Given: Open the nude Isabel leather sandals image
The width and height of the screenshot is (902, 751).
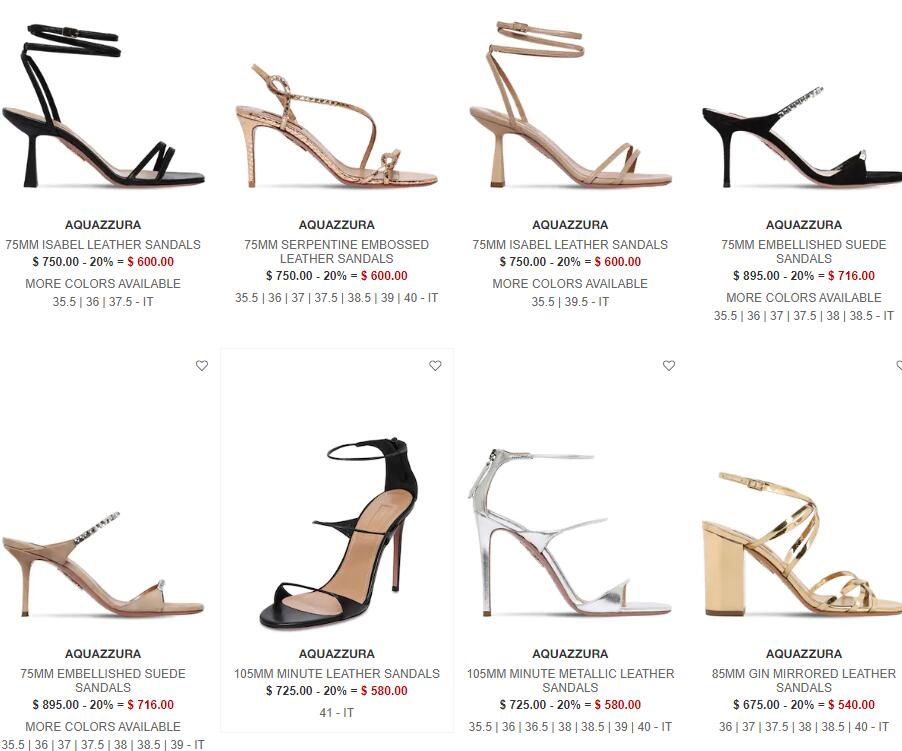Looking at the screenshot, I should point(570,105).
